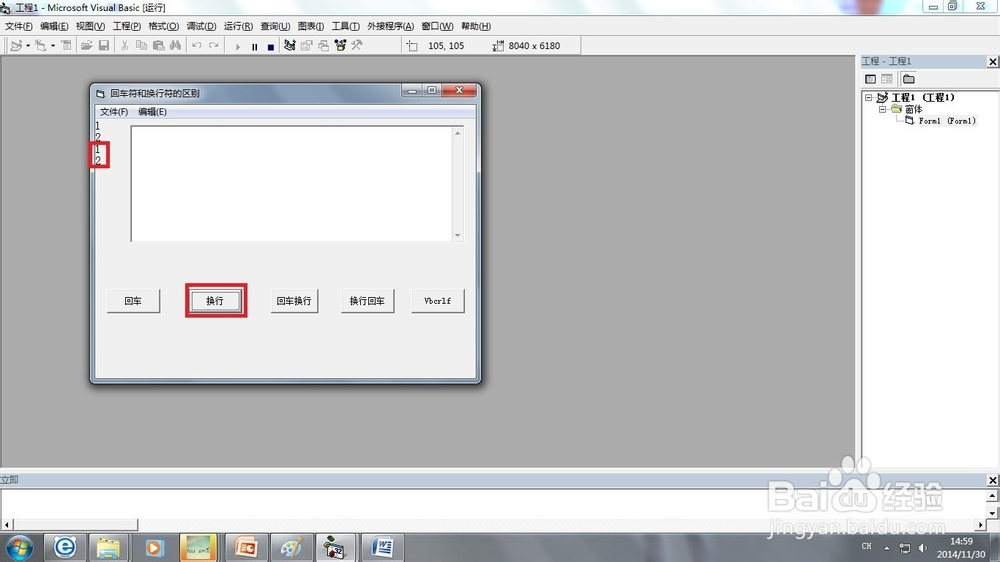This screenshot has height=562, width=1000.
Task: Toggle Folders icon in project panel
Action: click(909, 79)
